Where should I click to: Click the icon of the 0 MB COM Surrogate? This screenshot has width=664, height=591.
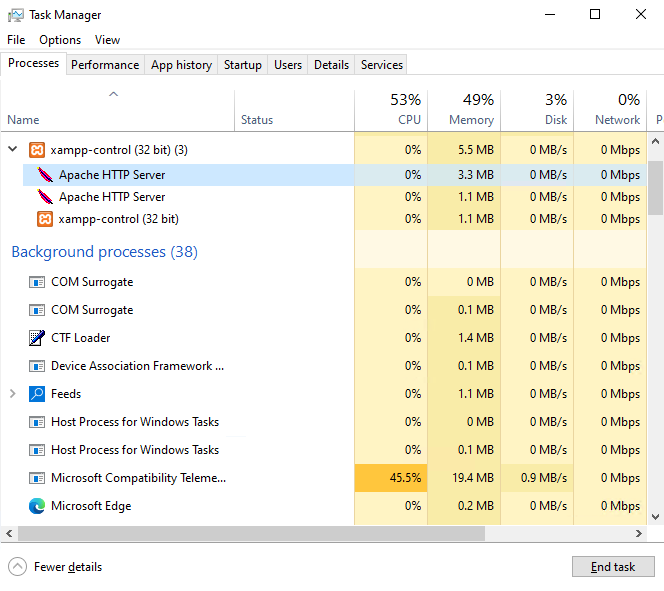click(37, 282)
